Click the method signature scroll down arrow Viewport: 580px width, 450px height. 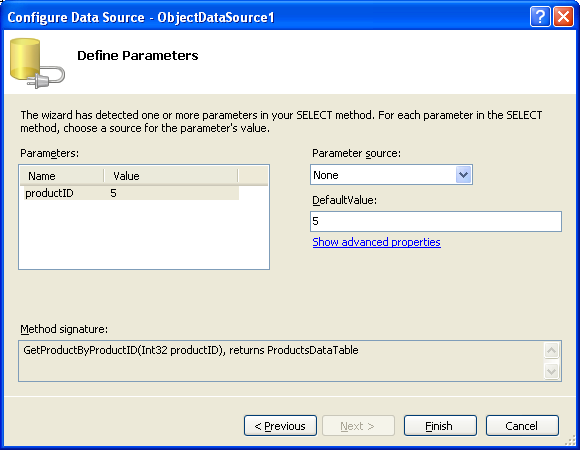coord(551,371)
